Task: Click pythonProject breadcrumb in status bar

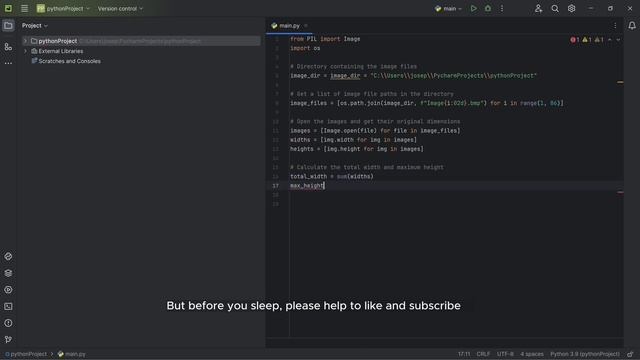Action: click(x=26, y=354)
